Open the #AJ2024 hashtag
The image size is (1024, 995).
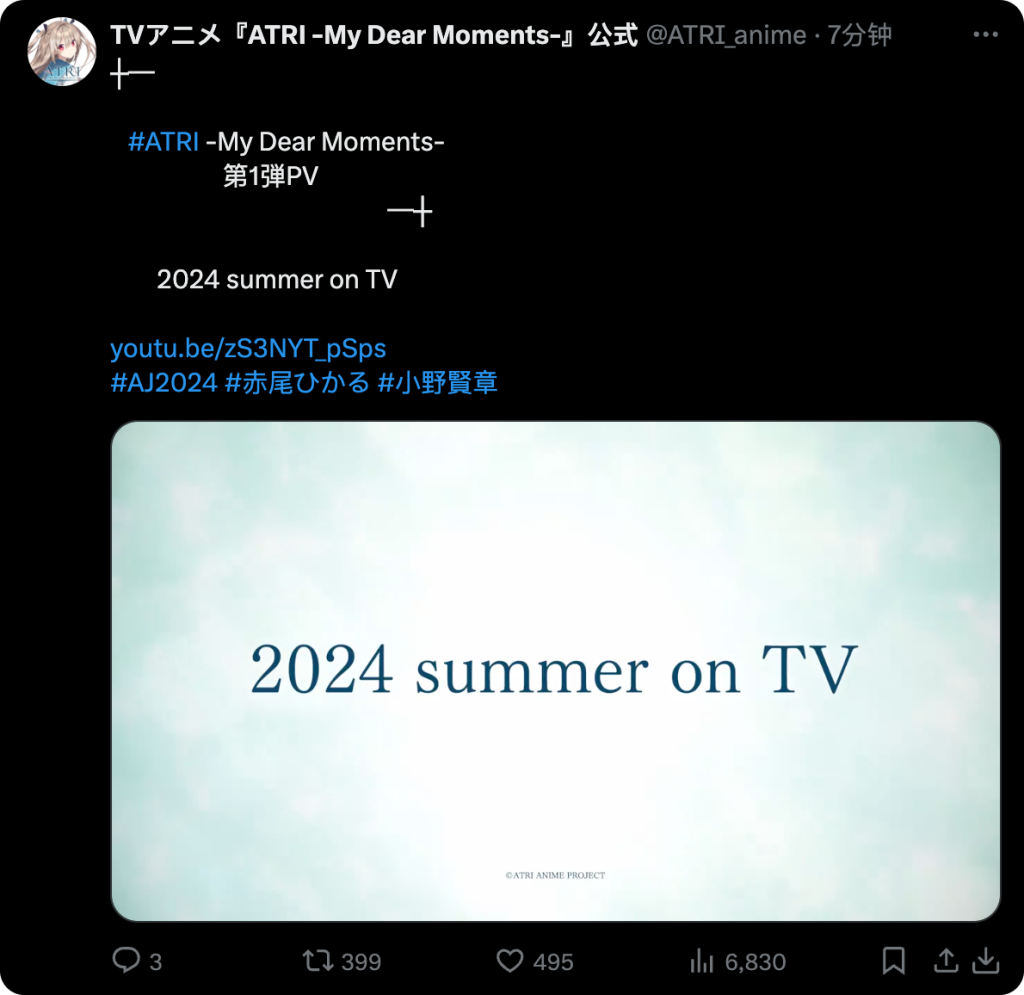tap(164, 383)
